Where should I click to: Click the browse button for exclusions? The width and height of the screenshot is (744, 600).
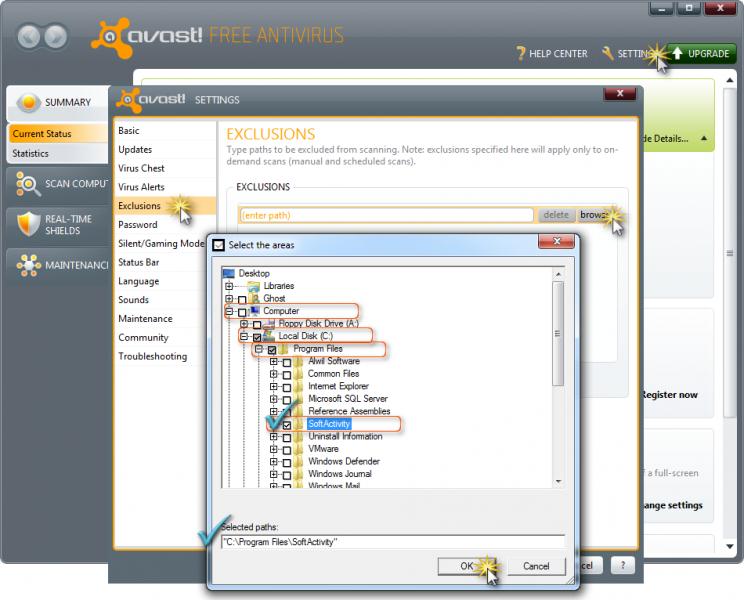pyautogui.click(x=595, y=215)
